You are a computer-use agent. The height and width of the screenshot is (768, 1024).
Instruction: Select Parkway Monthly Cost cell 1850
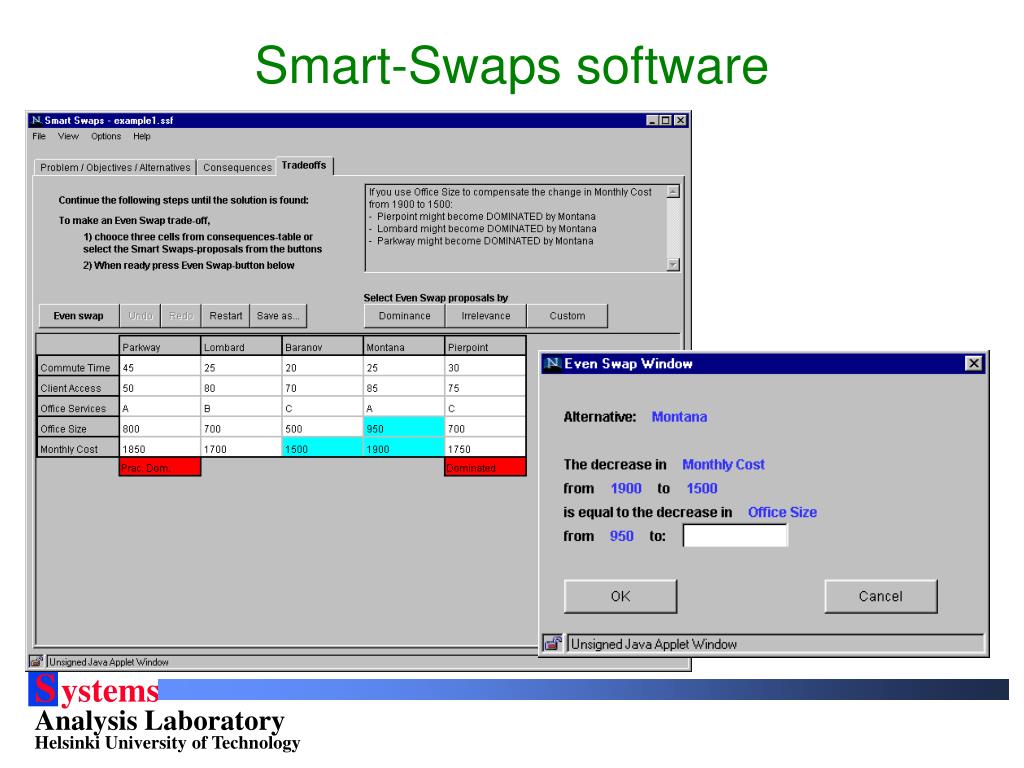pyautogui.click(x=160, y=449)
